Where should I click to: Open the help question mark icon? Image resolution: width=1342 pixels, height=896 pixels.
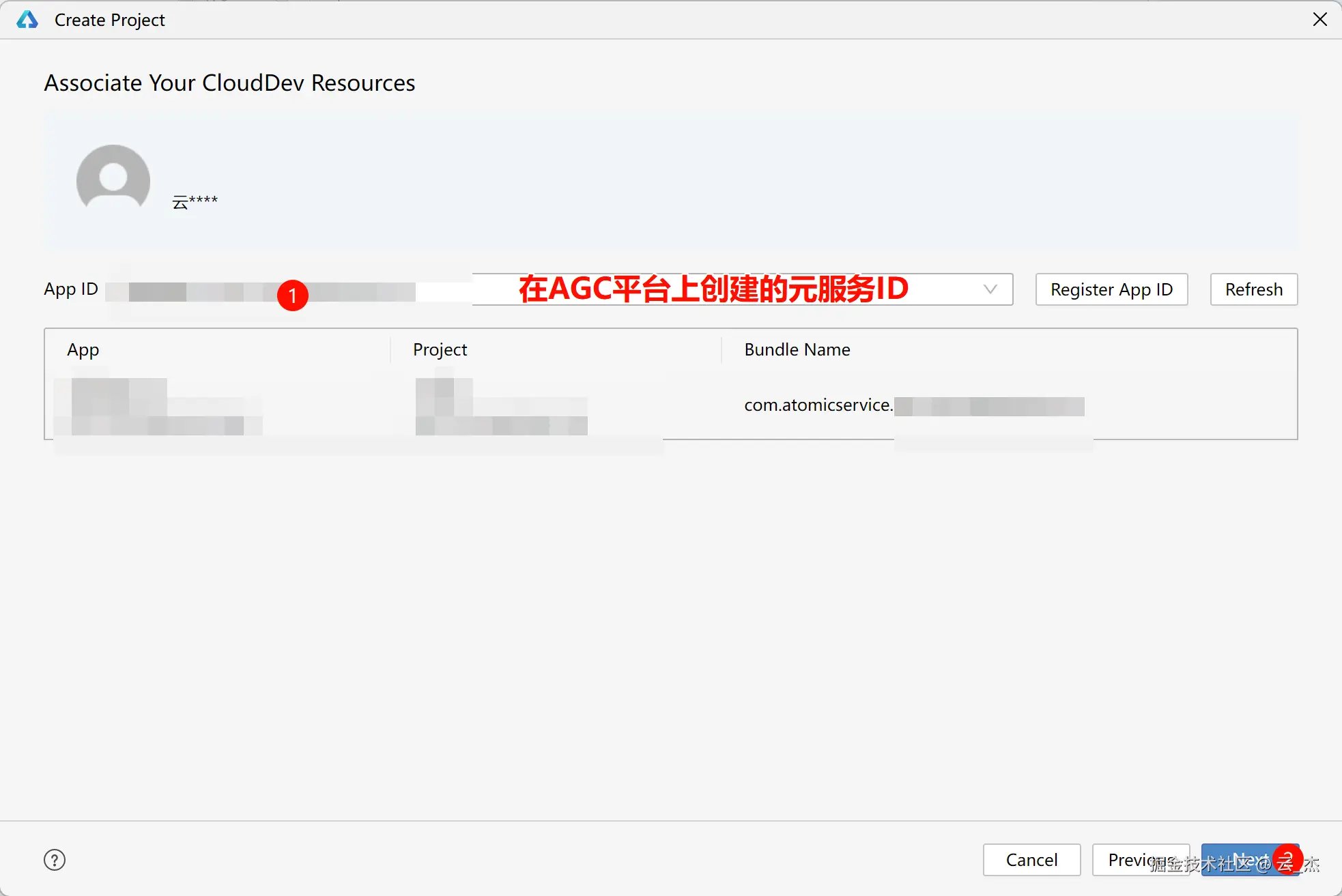coord(55,860)
